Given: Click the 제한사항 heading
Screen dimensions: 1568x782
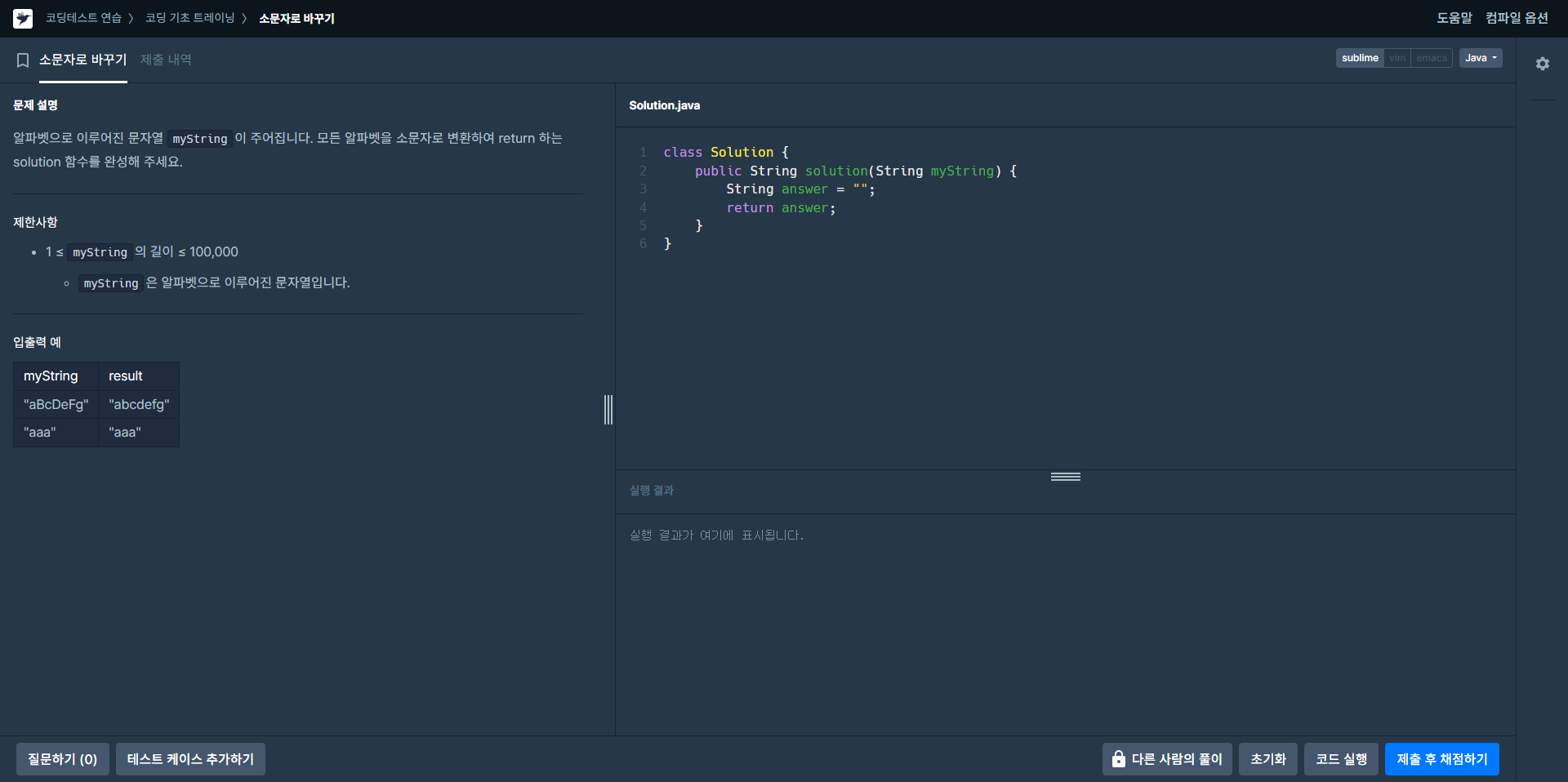Looking at the screenshot, I should pyautogui.click(x=36, y=222).
